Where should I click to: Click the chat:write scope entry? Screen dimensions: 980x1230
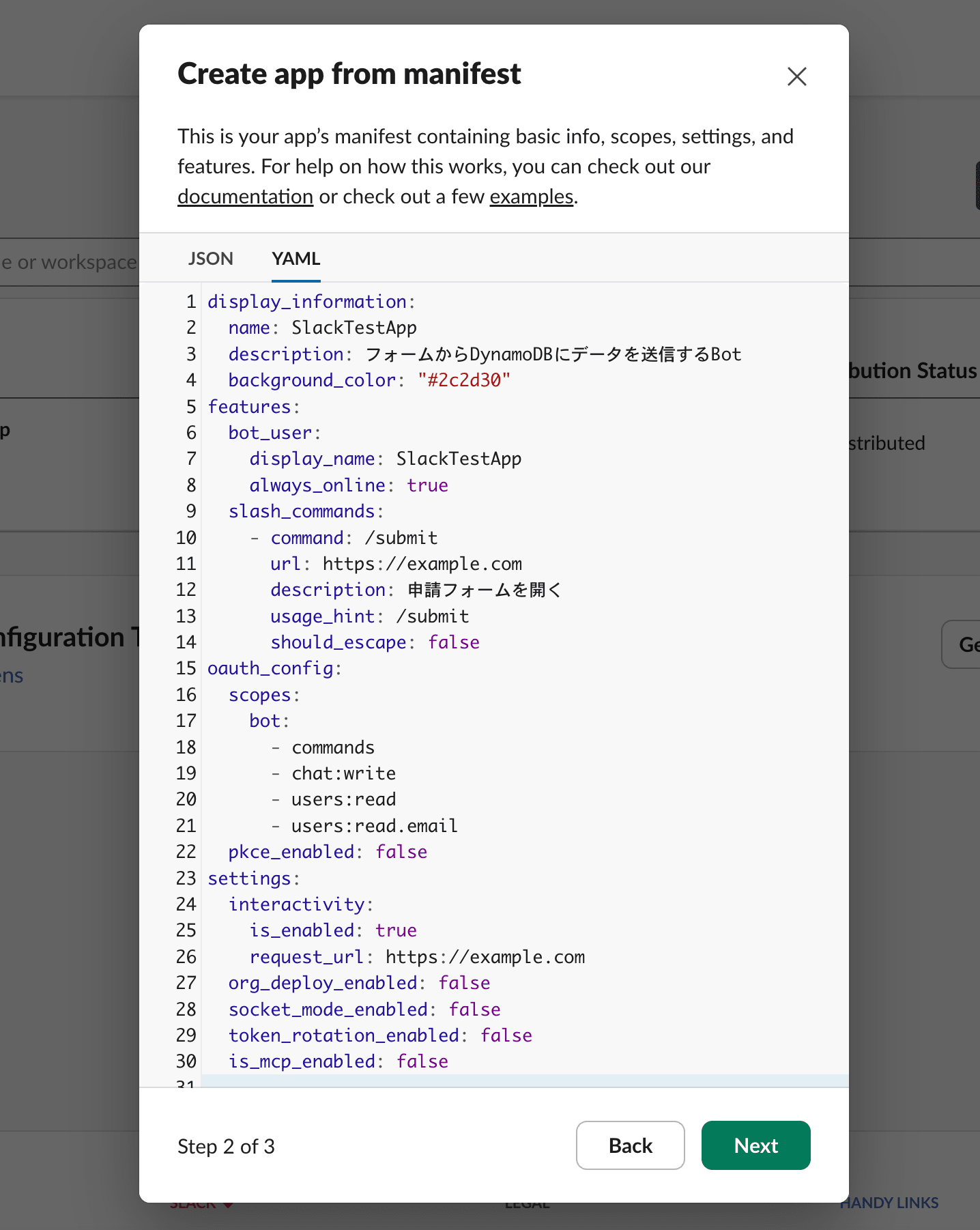coord(343,773)
